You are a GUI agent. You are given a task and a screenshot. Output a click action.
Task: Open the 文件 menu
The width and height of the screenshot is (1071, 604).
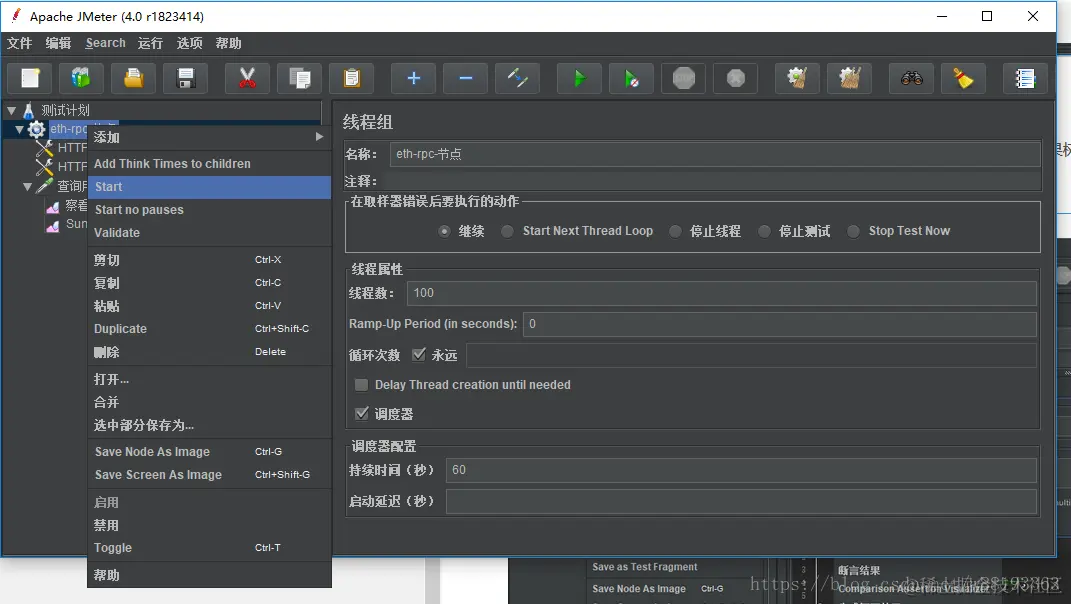pyautogui.click(x=19, y=43)
